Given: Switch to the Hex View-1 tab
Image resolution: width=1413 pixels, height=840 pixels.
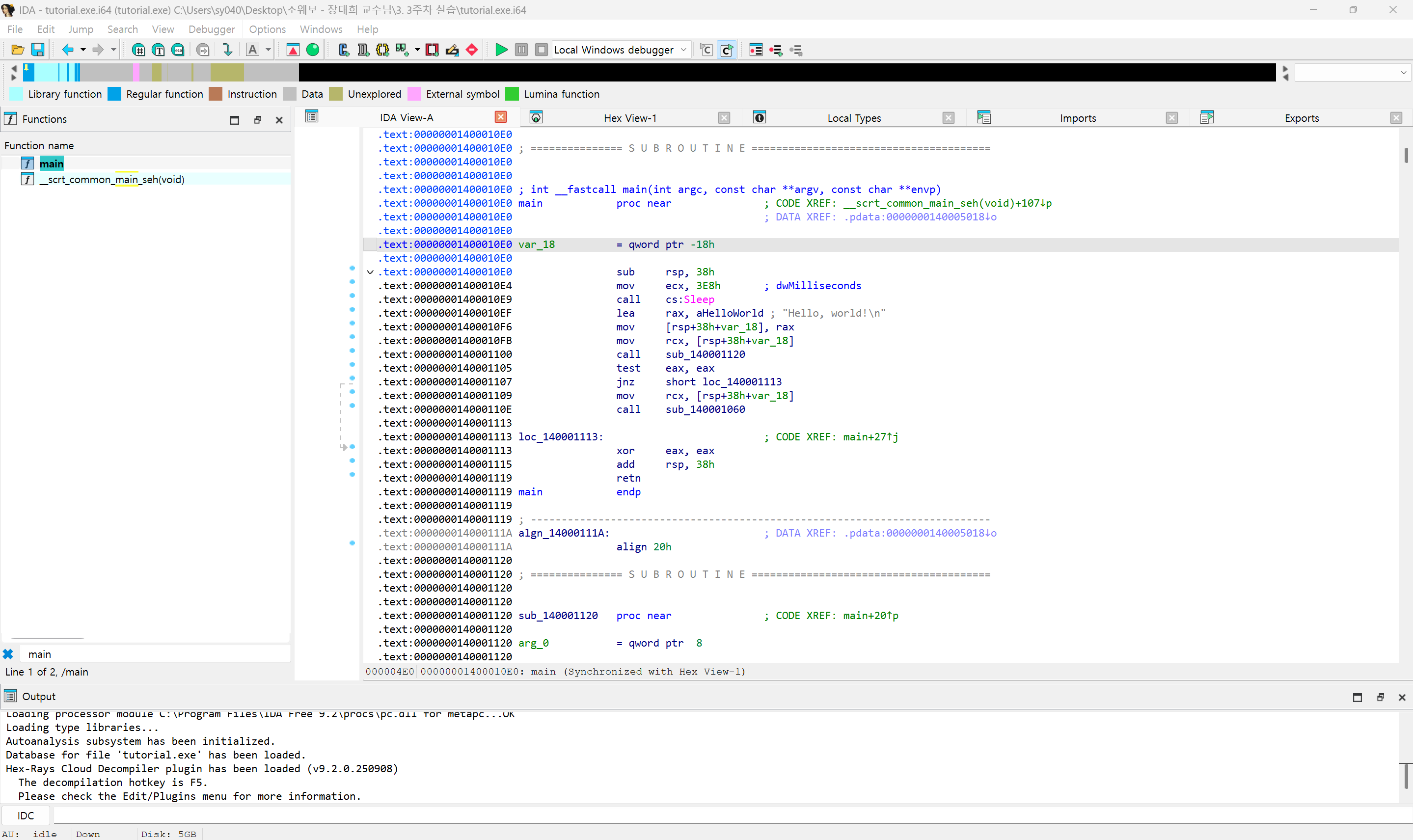Looking at the screenshot, I should tap(630, 118).
